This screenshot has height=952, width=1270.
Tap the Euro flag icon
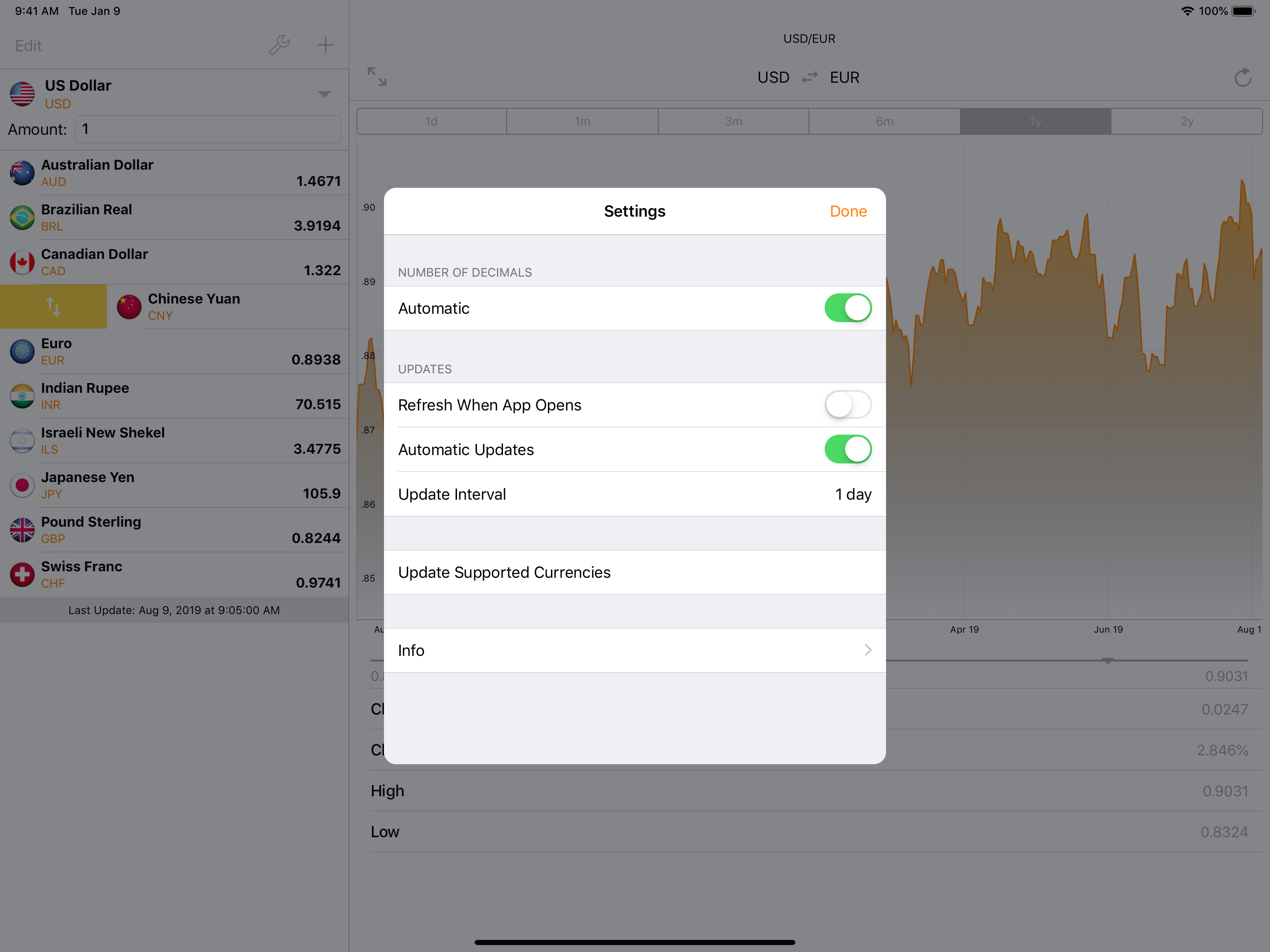pyautogui.click(x=22, y=351)
